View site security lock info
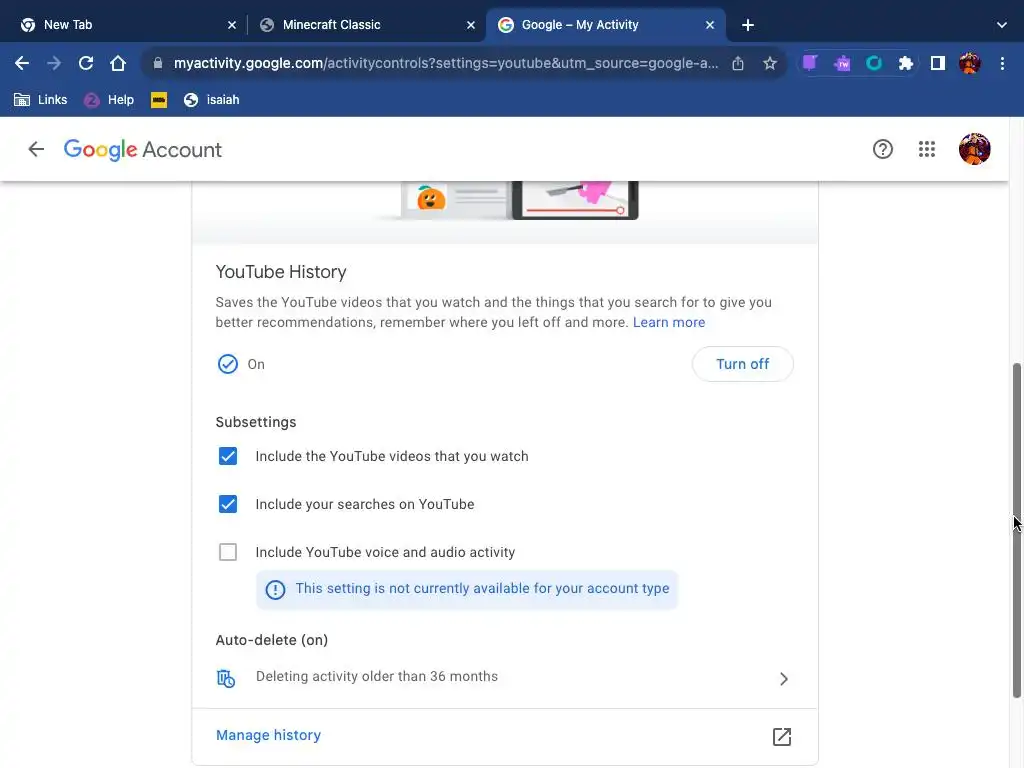1024x768 pixels. coord(157,63)
